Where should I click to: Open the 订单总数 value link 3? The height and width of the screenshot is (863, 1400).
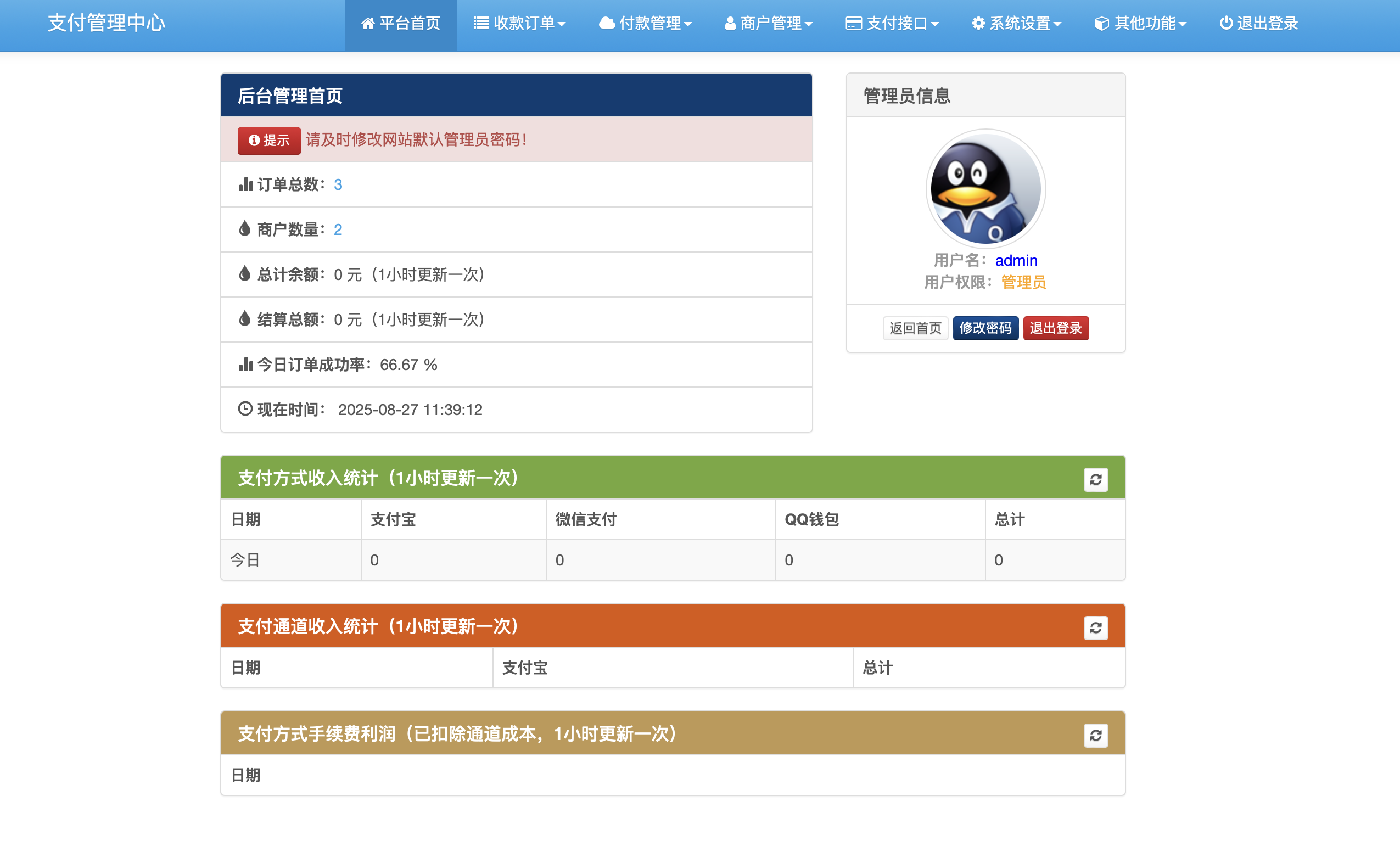(338, 184)
